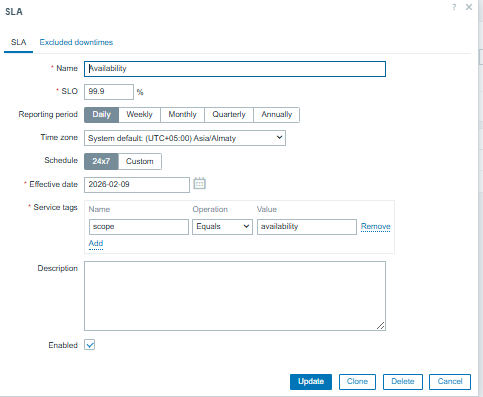Click the Delete button
This screenshot has width=483, height=397.
tap(403, 382)
